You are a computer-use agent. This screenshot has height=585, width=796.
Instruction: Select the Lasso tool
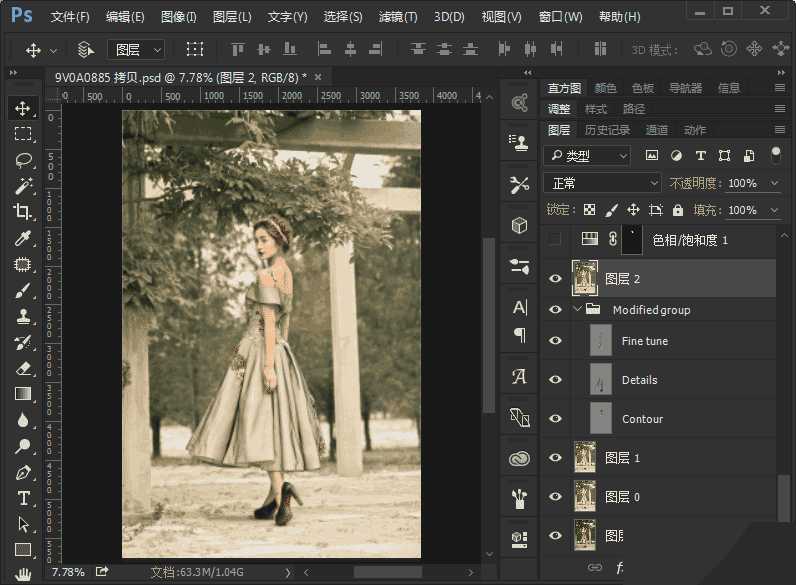coord(23,160)
